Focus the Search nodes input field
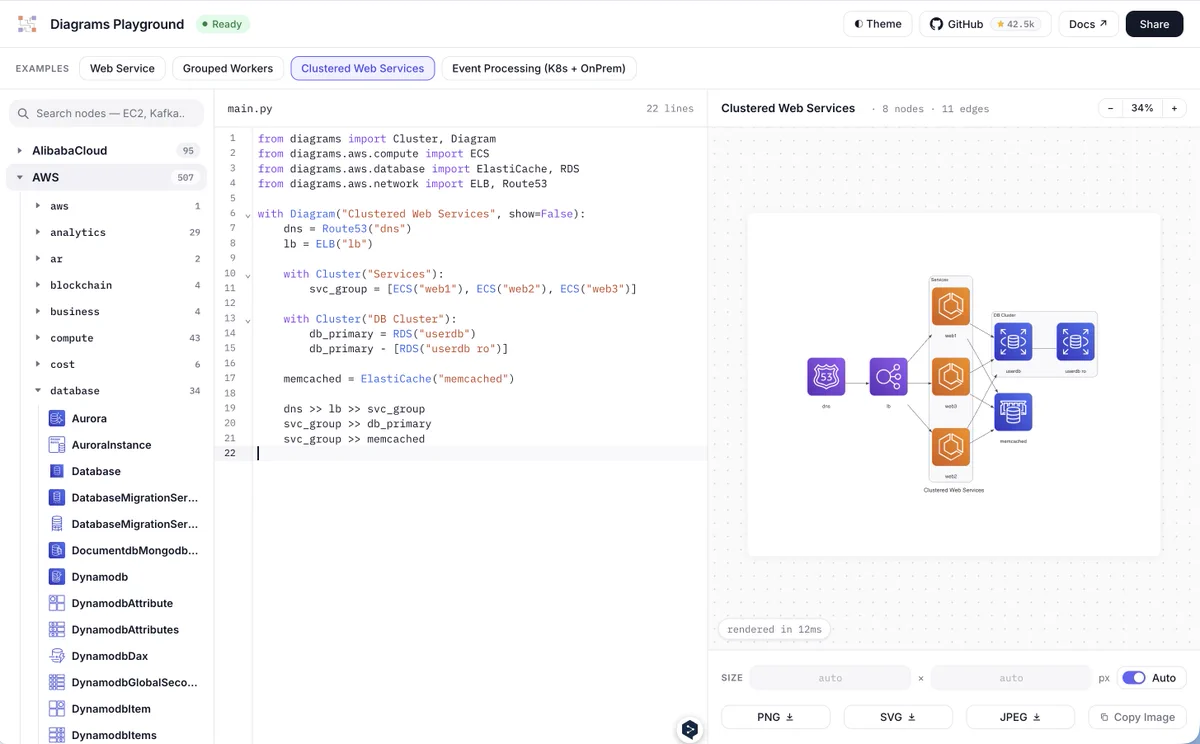Viewport: 1200px width, 744px height. [107, 113]
